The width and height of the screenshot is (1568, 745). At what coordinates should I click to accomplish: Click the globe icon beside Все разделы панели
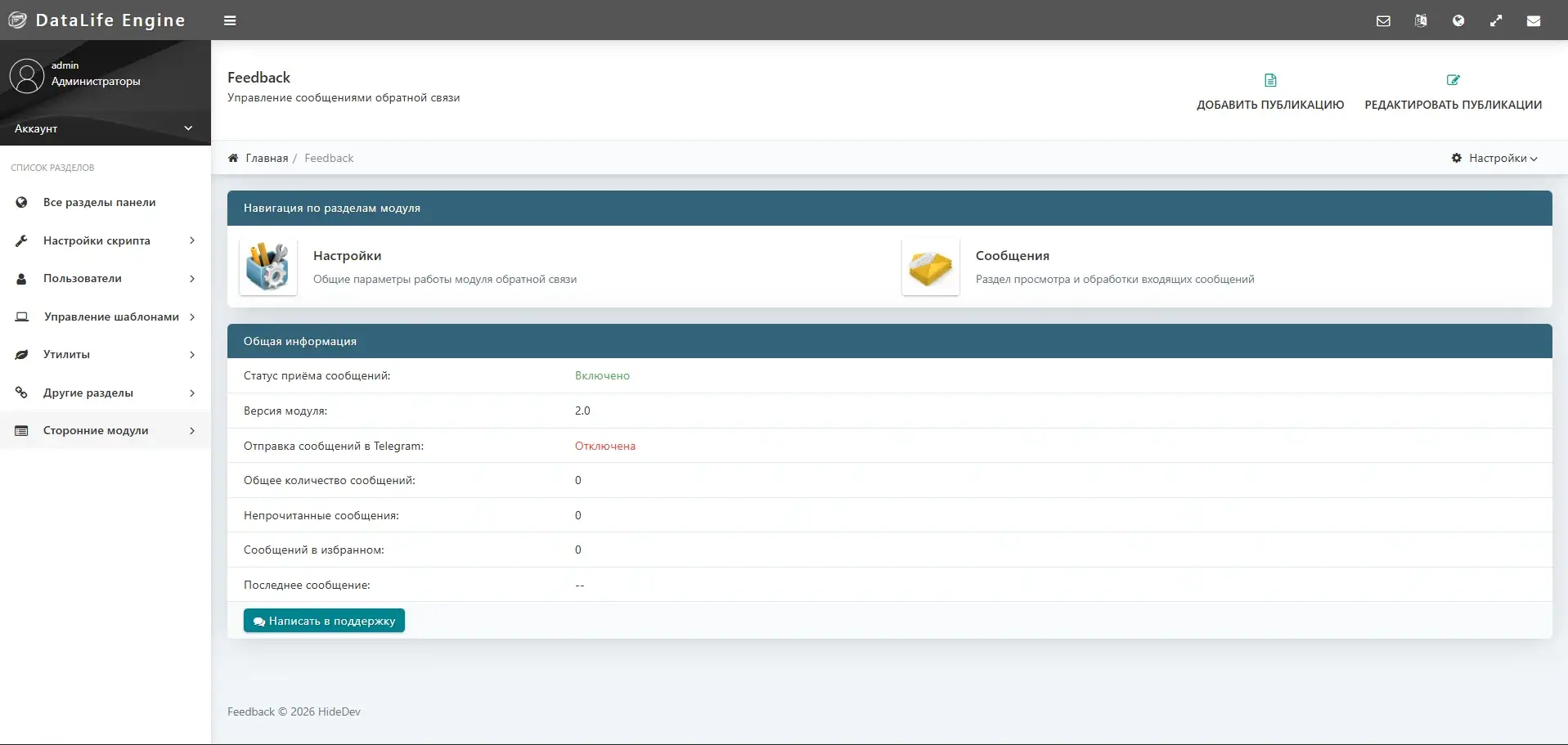pos(22,202)
